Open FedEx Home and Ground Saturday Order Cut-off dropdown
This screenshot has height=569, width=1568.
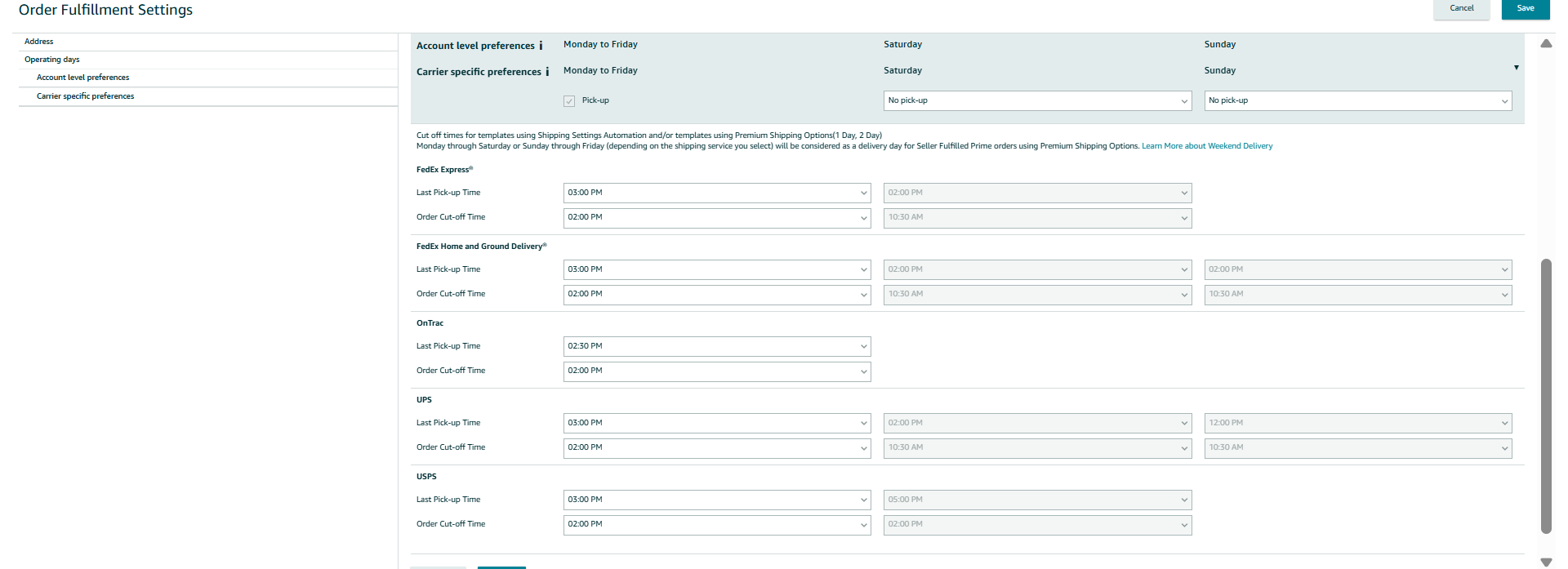click(x=1037, y=295)
